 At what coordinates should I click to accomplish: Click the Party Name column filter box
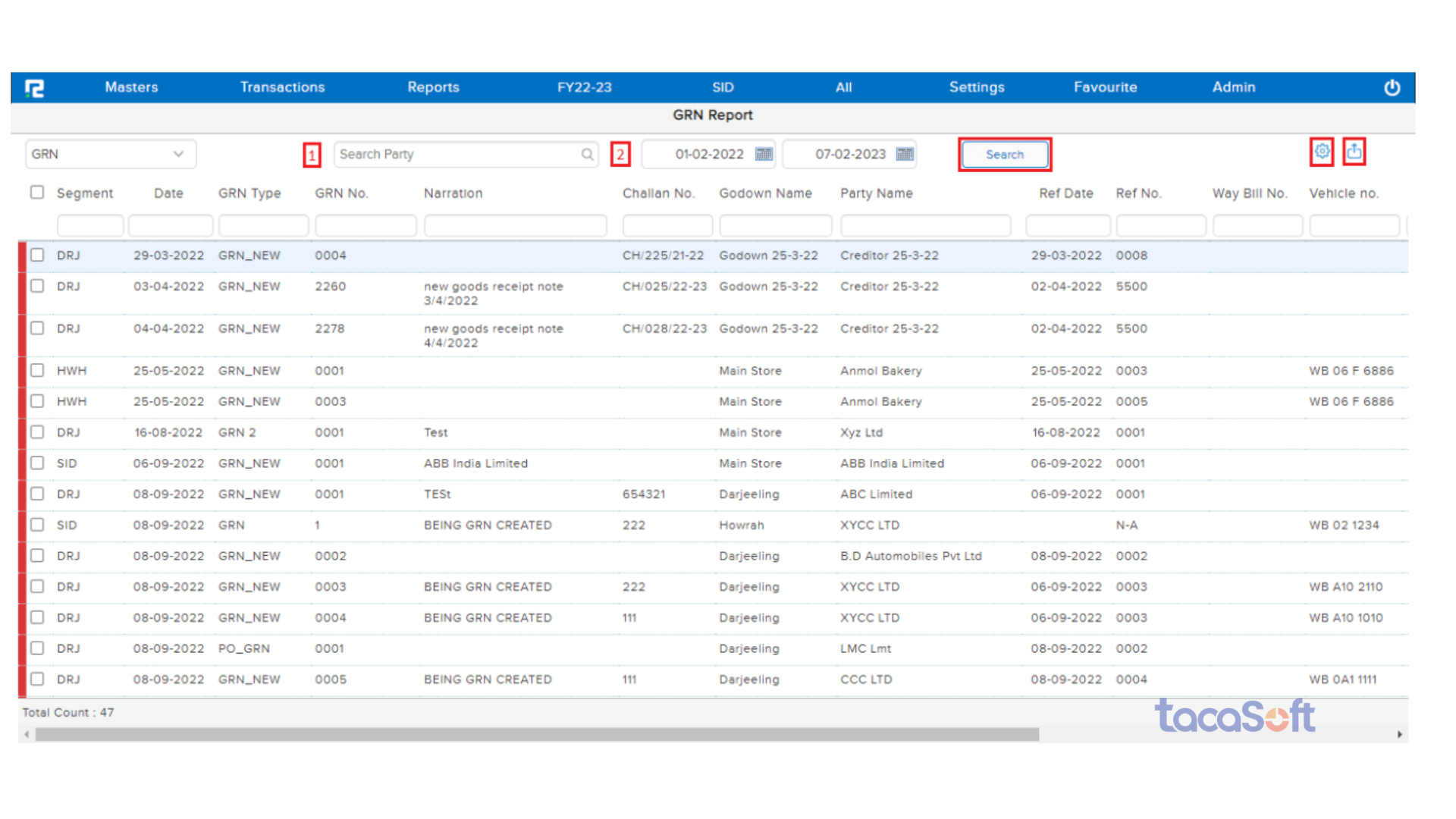click(925, 225)
